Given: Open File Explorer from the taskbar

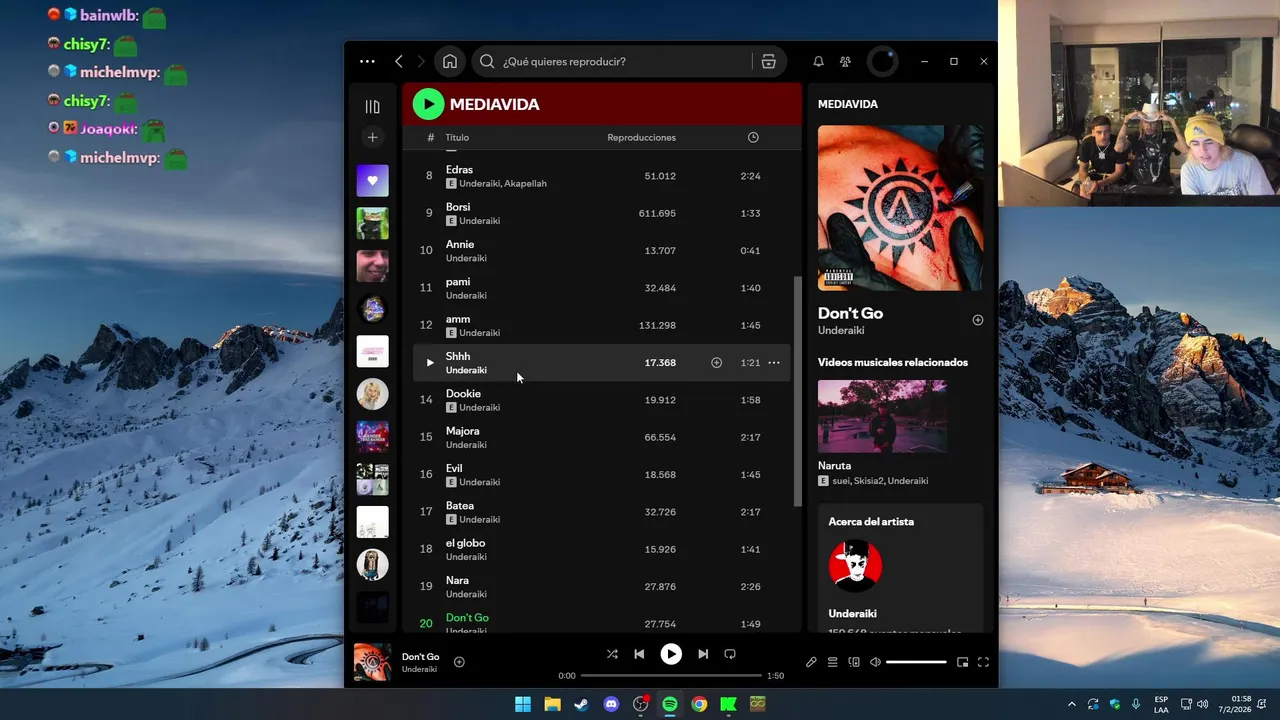Looking at the screenshot, I should pos(552,704).
